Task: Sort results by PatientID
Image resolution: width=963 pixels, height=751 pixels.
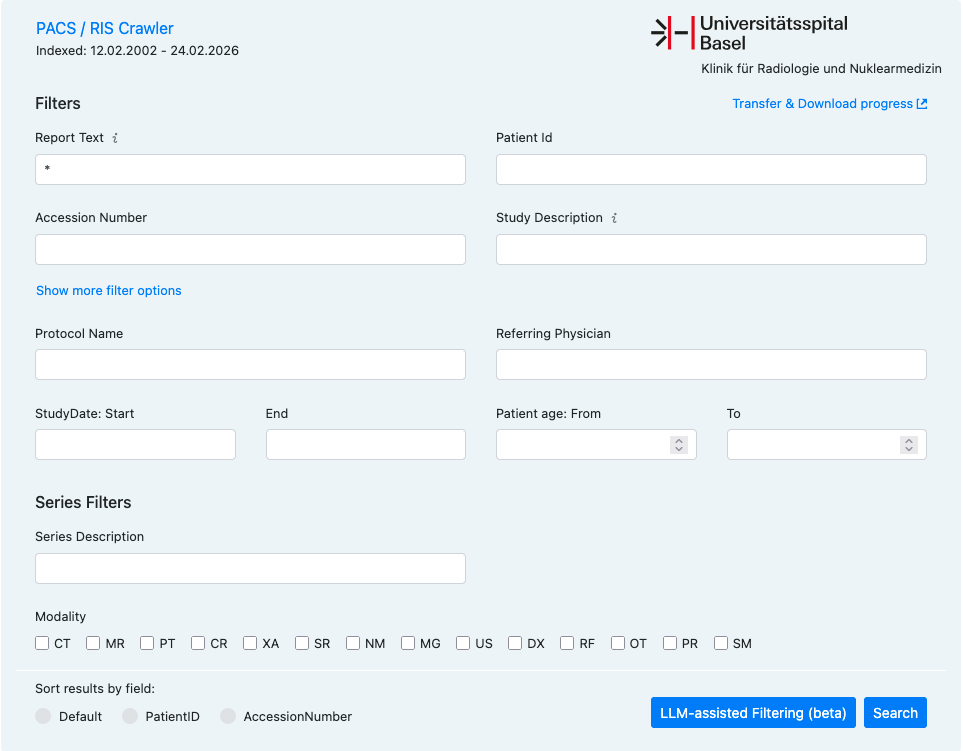Action: (x=130, y=716)
